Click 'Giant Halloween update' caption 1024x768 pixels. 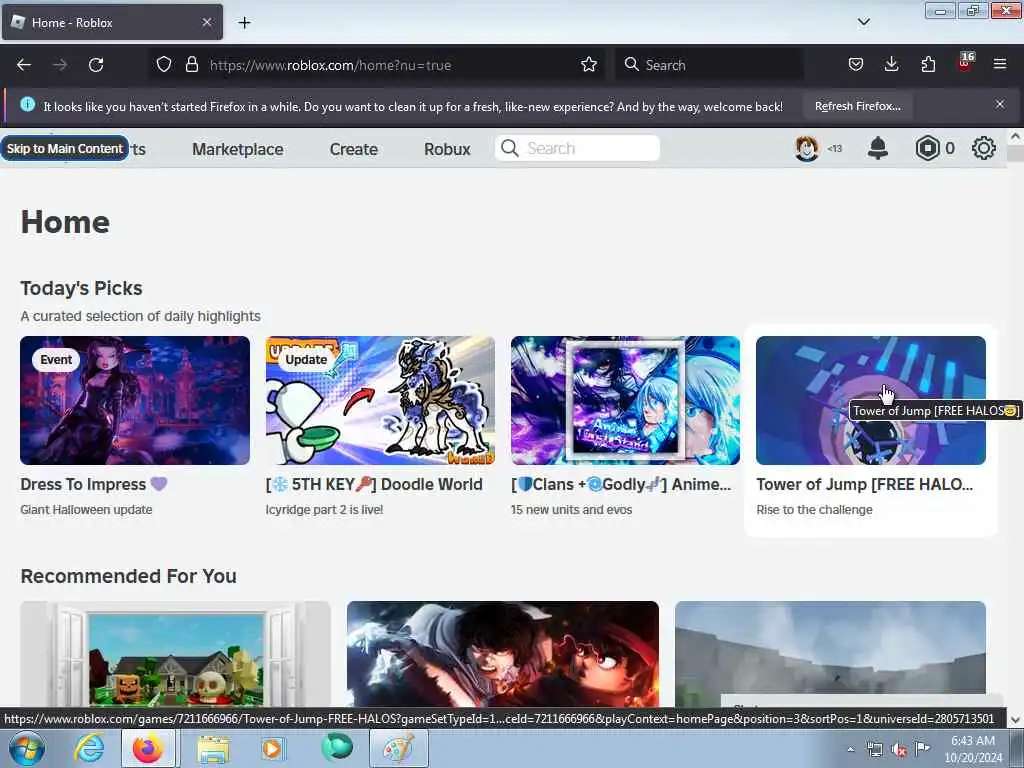coord(86,509)
